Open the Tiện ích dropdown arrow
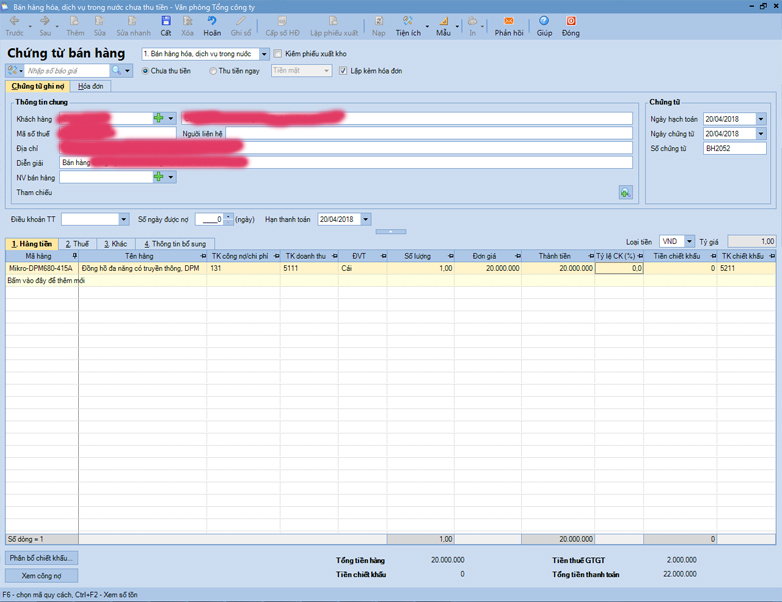This screenshot has height=602, width=782. coord(427,26)
